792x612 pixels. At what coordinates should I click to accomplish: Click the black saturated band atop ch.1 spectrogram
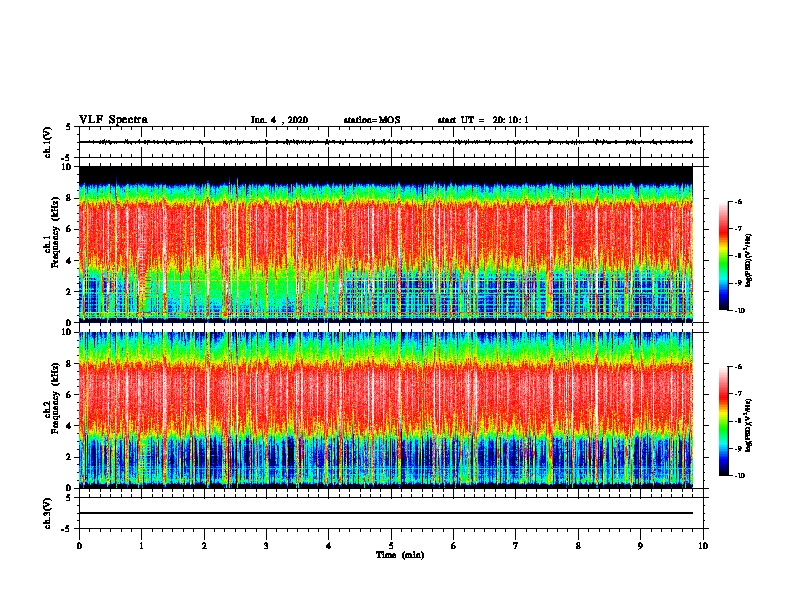tap(385, 174)
